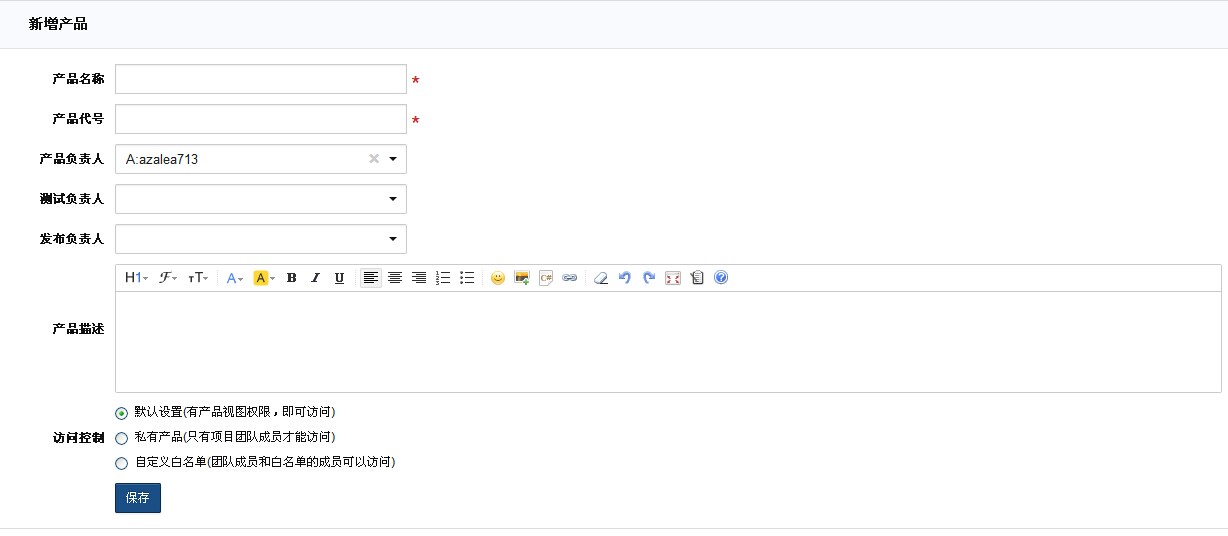This screenshot has width=1228, height=536.
Task: Expand the 测试负责人 dropdown
Action: [x=392, y=199]
